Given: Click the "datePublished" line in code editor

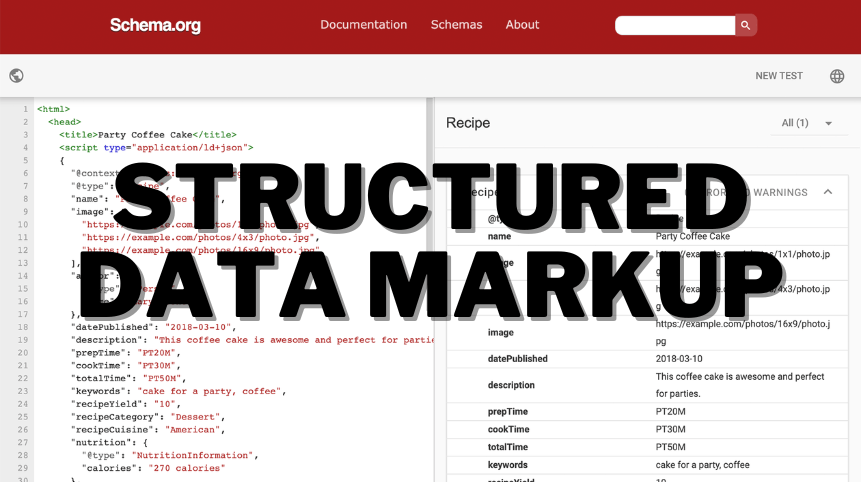Looking at the screenshot, I should point(153,327).
